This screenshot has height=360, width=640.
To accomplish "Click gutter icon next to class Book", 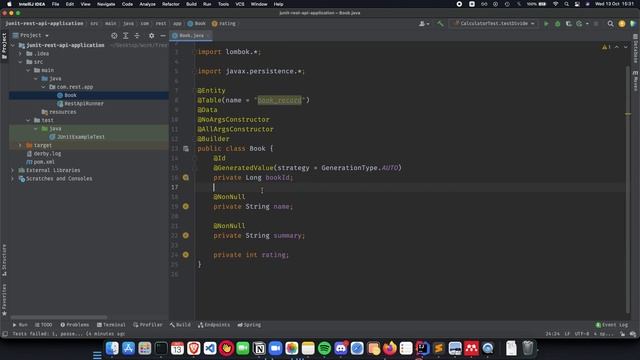I will pos(186,149).
